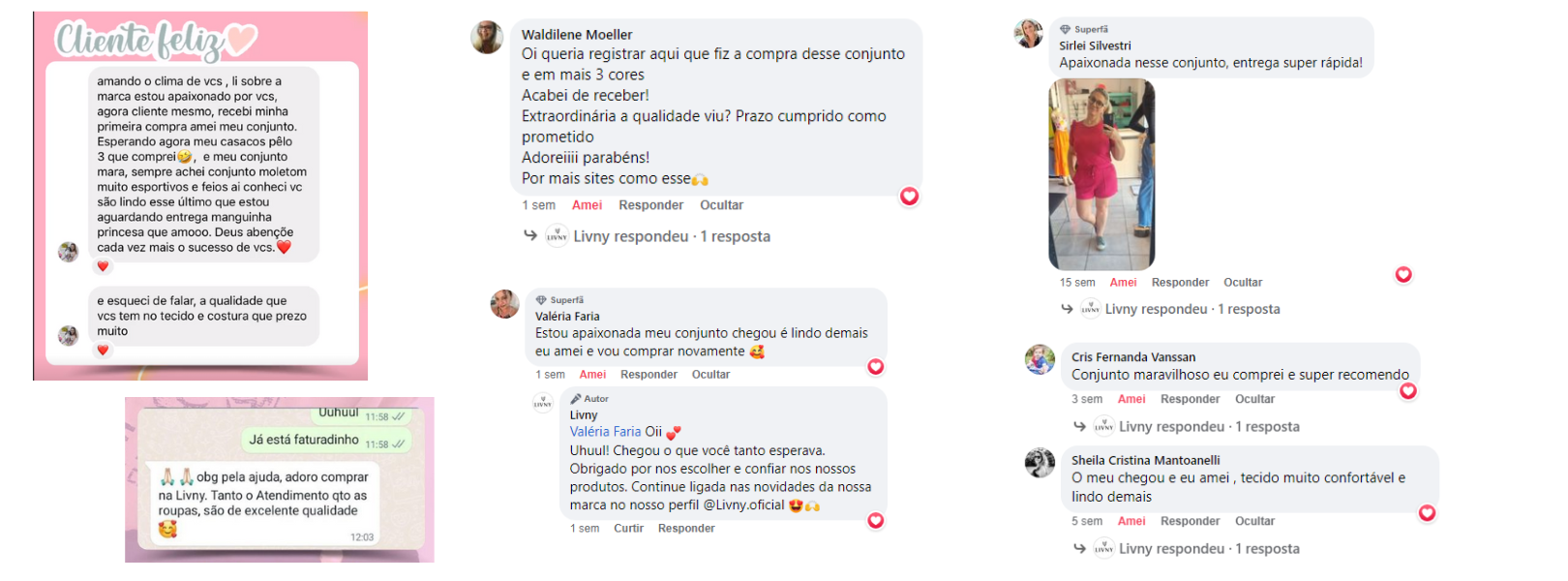Click Sheila Cristina Mantoanelli's profile avatar
Viewport: 1568px width, 581px height.
[1040, 463]
